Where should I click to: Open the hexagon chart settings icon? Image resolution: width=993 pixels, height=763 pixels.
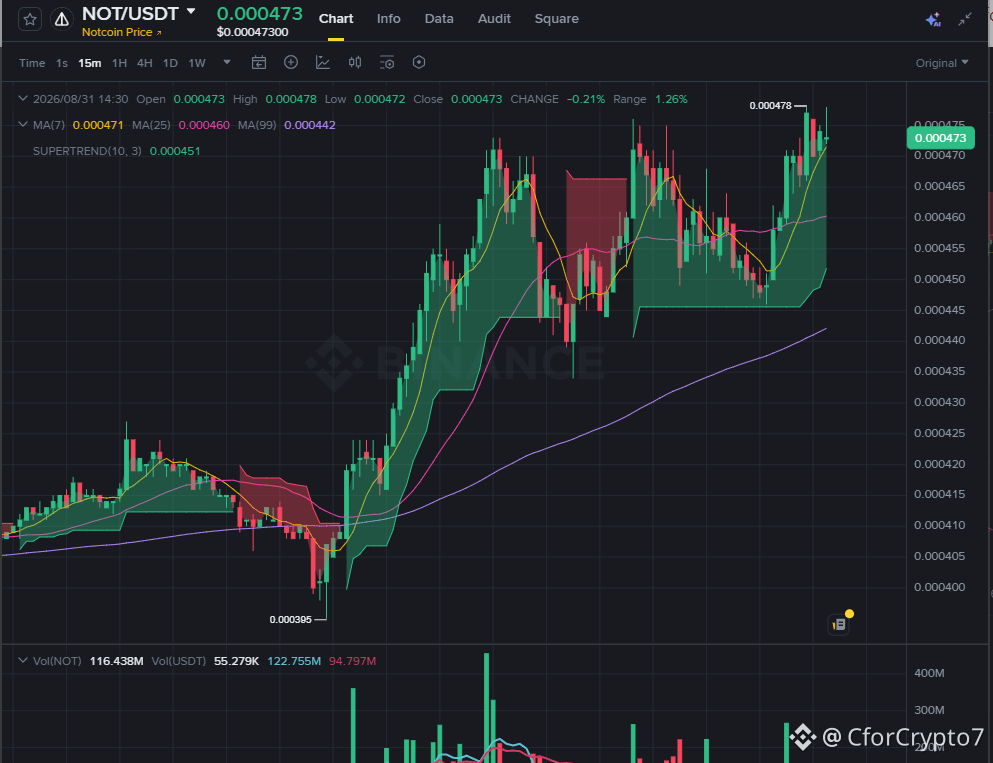click(419, 62)
